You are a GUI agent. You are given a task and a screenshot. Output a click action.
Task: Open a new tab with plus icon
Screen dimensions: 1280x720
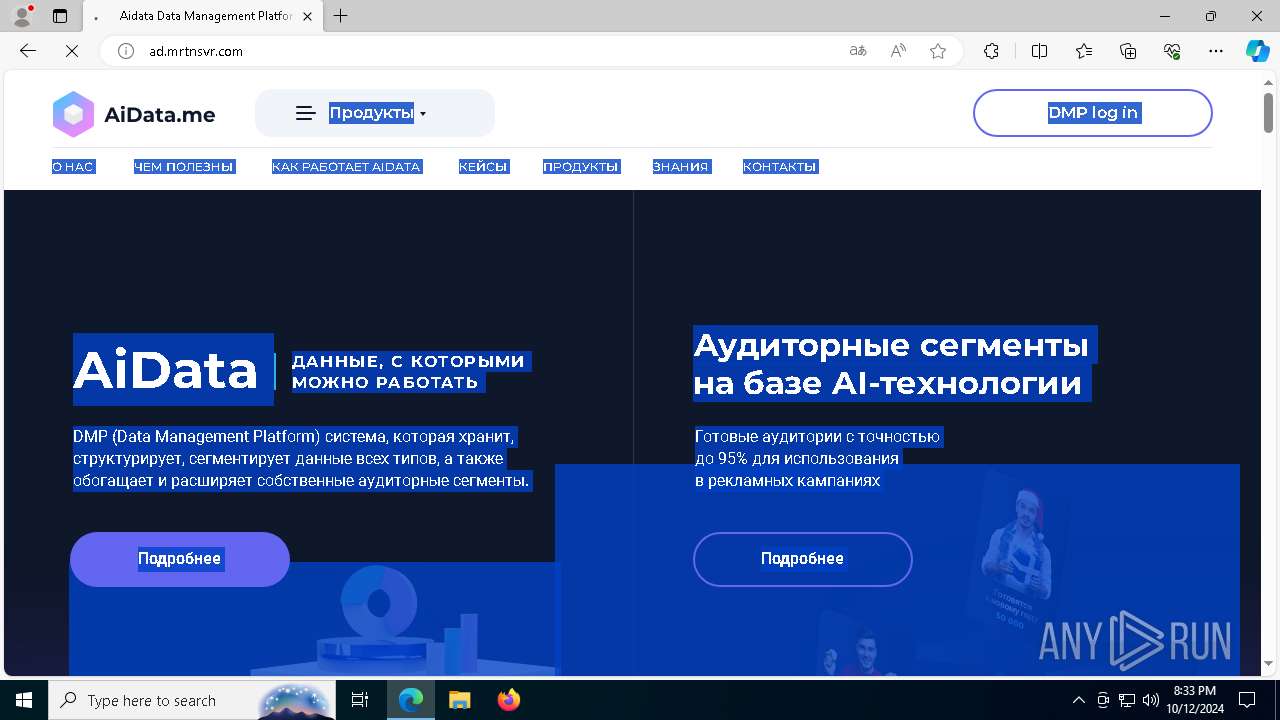click(340, 16)
